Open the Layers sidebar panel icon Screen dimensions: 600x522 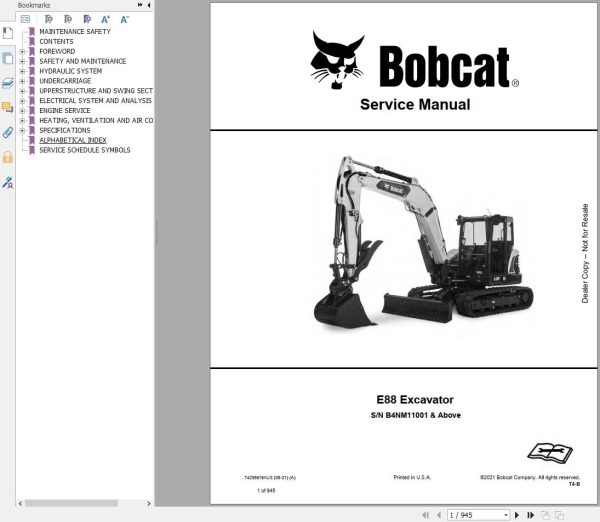(x=8, y=83)
